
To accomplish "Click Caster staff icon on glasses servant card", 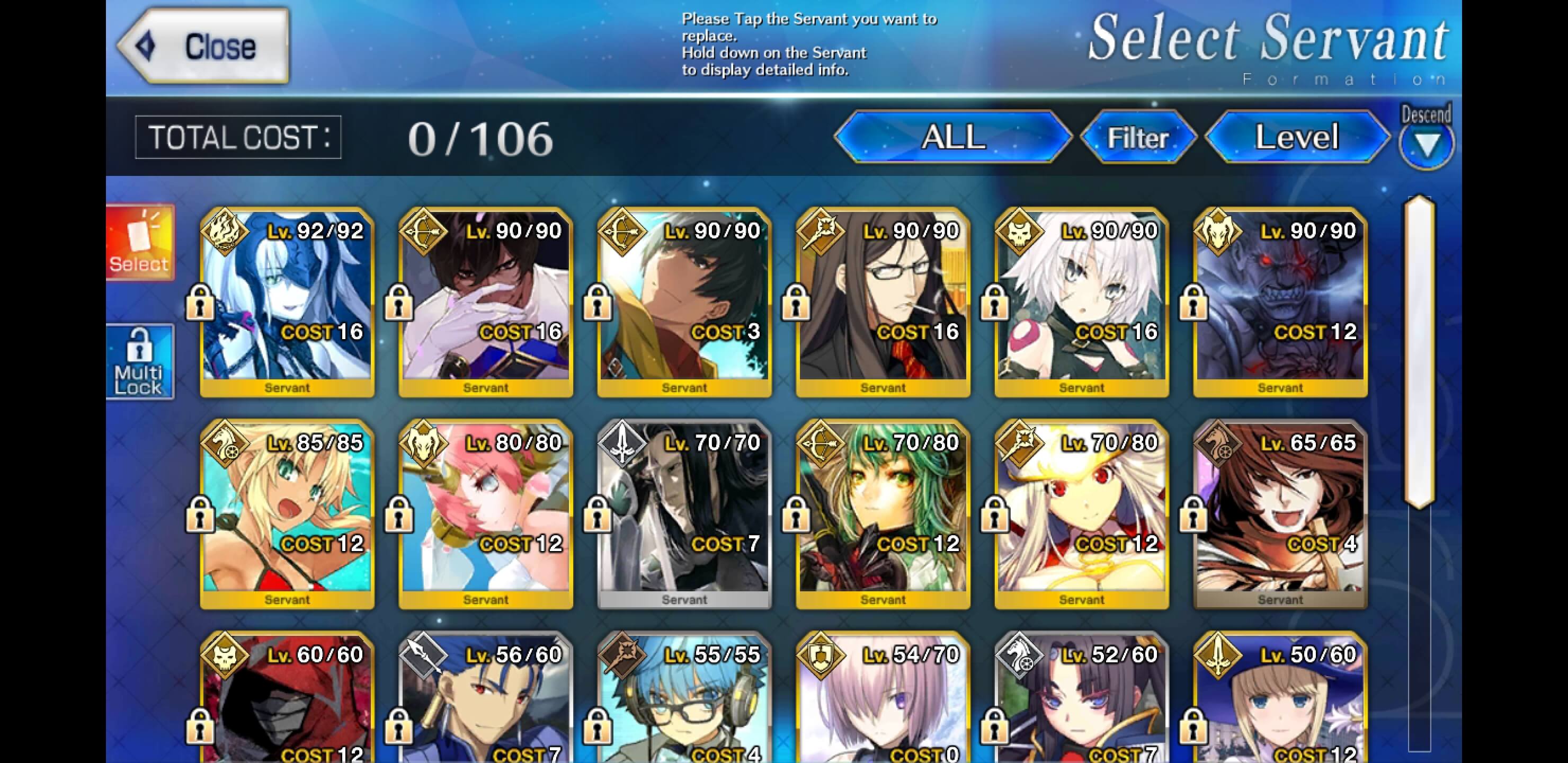I will click(x=821, y=232).
